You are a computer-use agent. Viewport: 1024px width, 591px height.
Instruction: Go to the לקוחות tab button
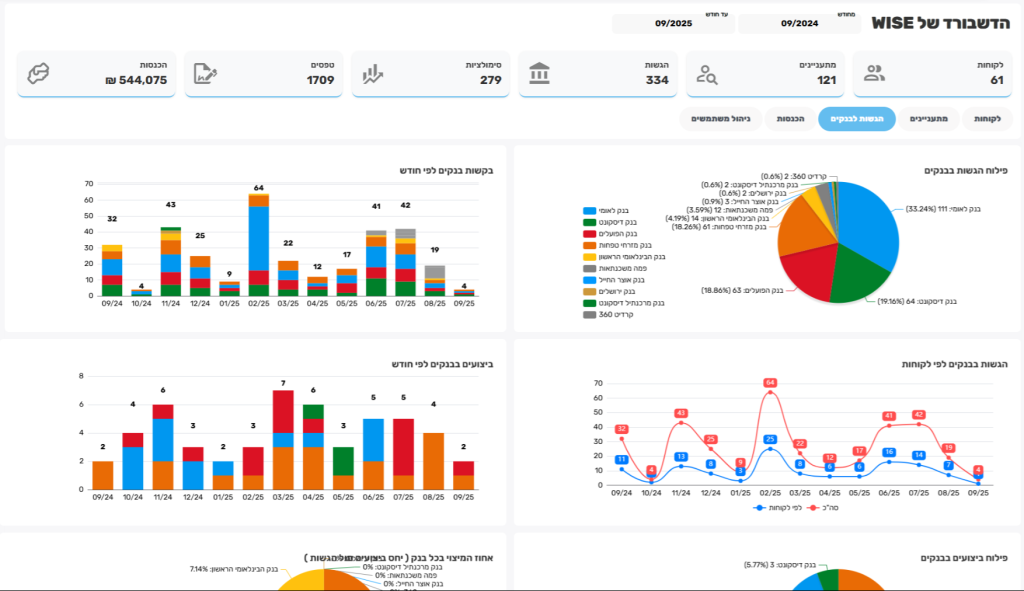pyautogui.click(x=988, y=119)
